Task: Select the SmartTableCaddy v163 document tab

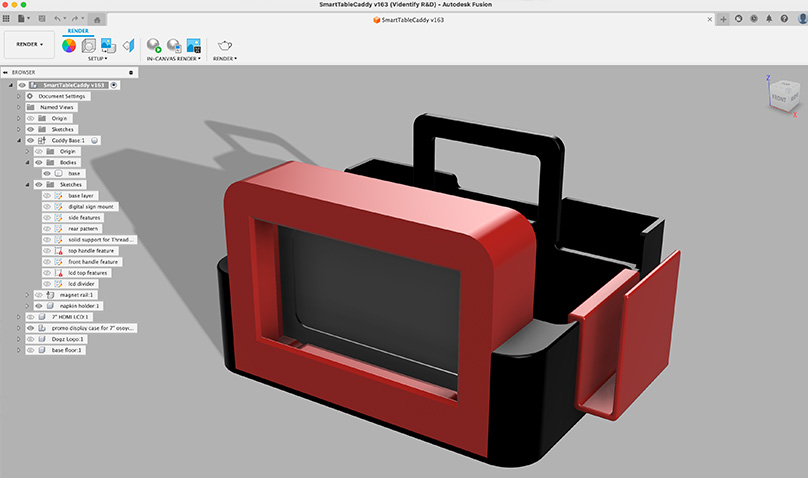Action: pos(408,20)
